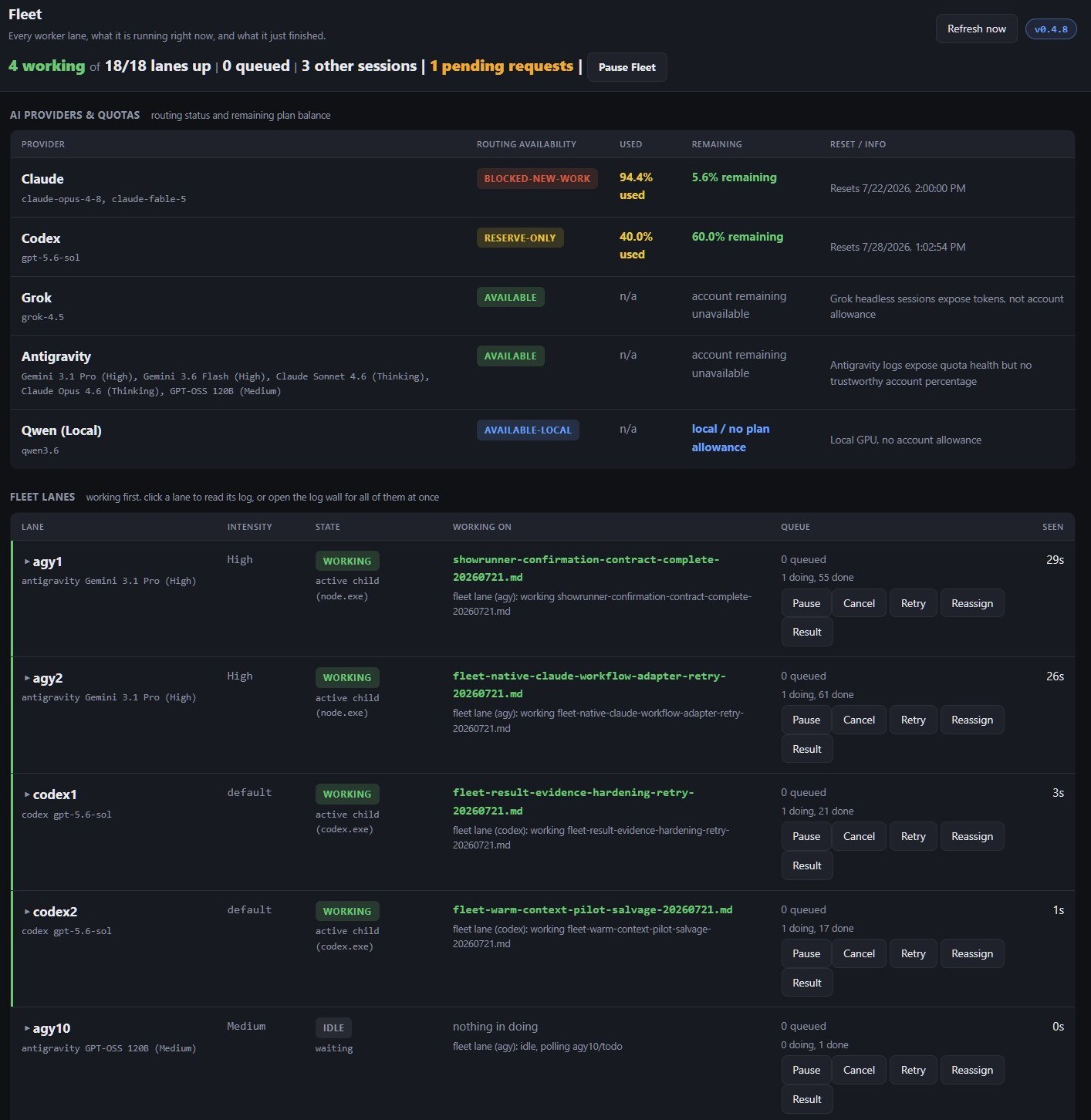
Task: Reassign the codex1 lane task
Action: [972, 836]
